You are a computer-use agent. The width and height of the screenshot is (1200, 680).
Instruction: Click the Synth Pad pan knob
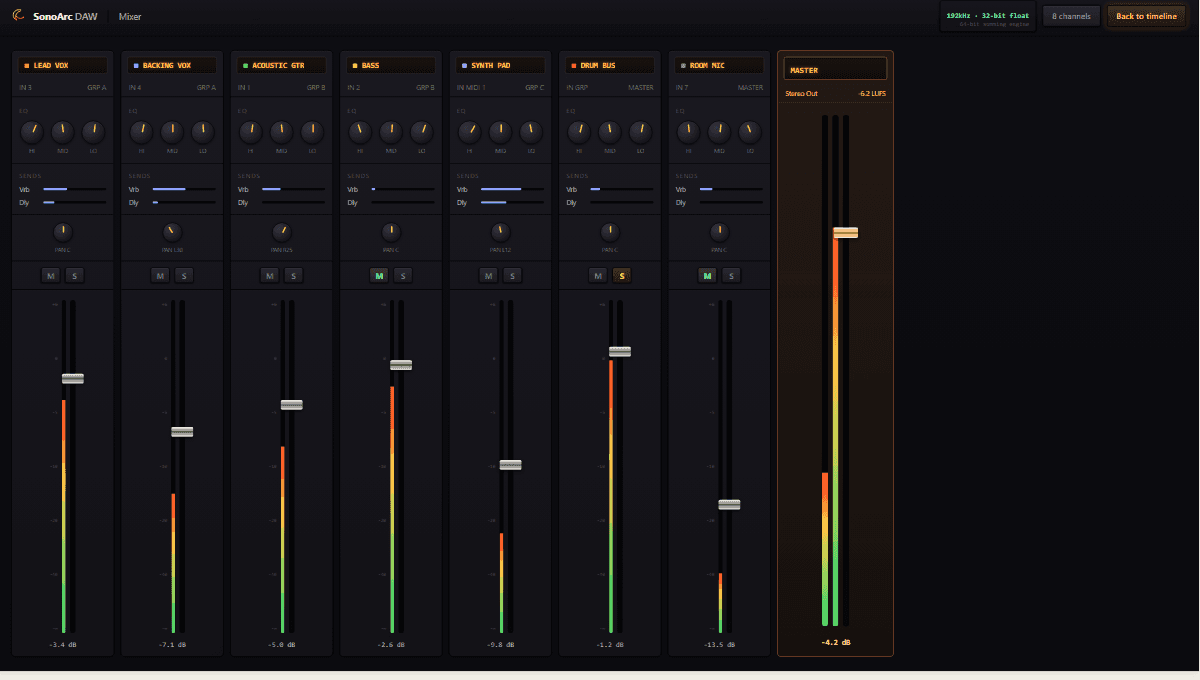pyautogui.click(x=500, y=232)
